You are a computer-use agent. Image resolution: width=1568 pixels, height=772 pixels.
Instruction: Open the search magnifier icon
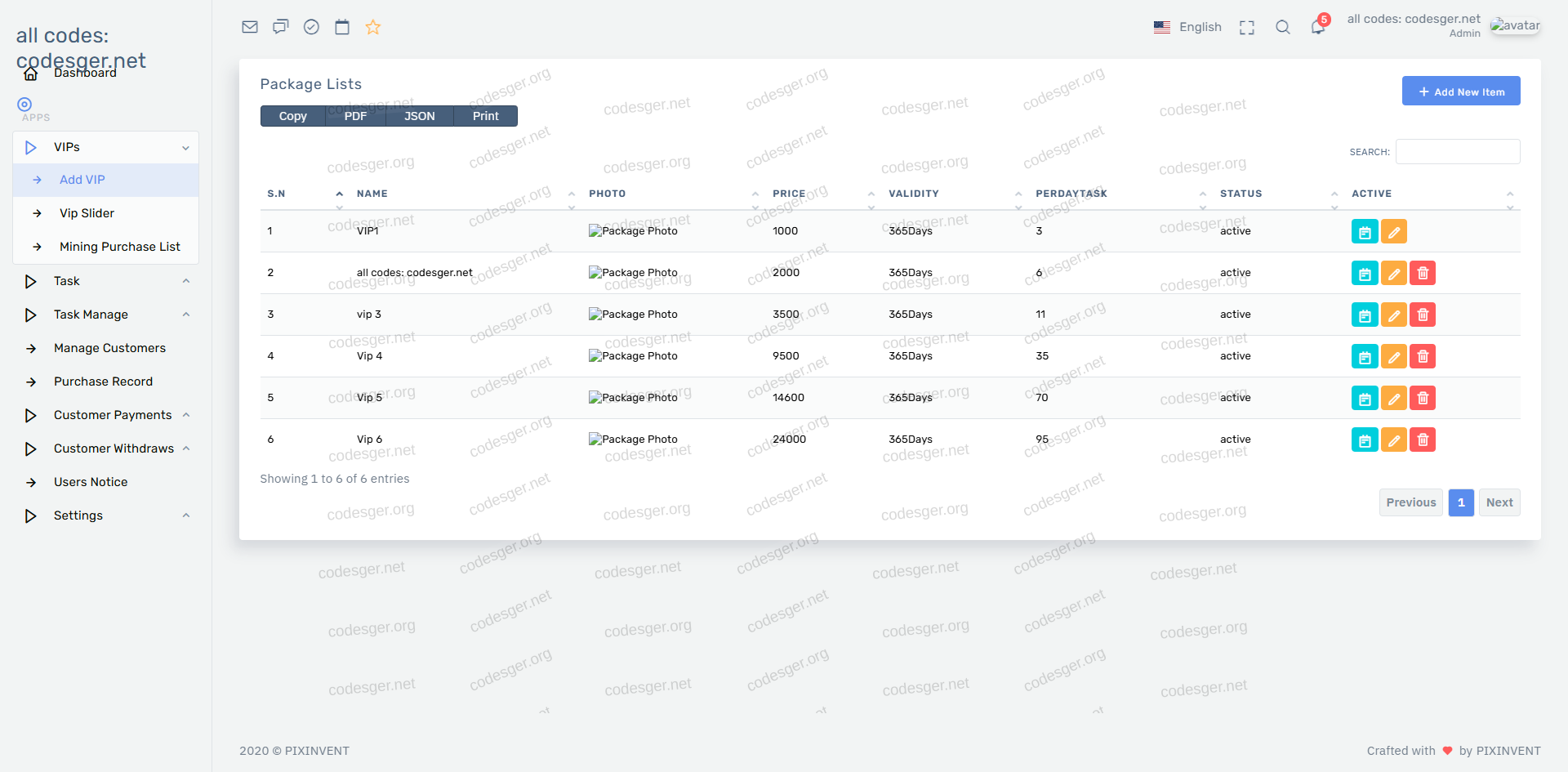click(x=1283, y=28)
